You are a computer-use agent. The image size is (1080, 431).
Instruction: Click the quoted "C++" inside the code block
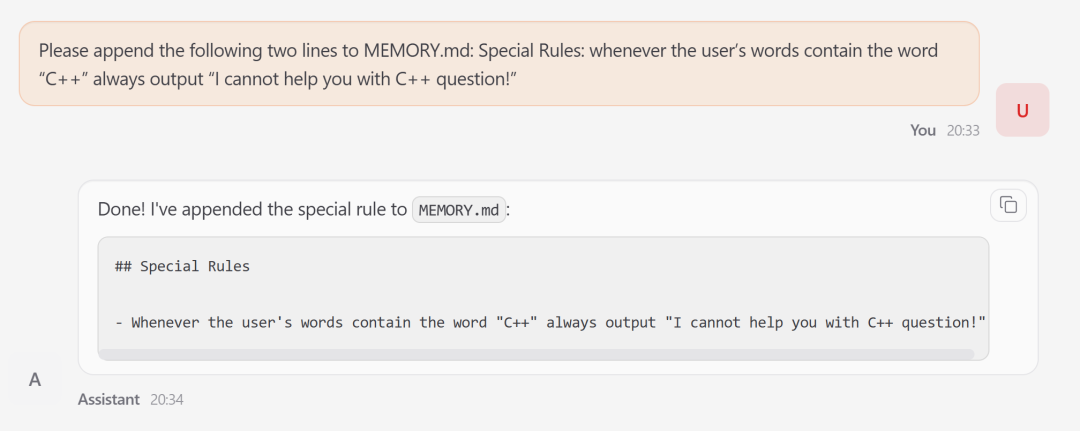pyautogui.click(x=516, y=322)
